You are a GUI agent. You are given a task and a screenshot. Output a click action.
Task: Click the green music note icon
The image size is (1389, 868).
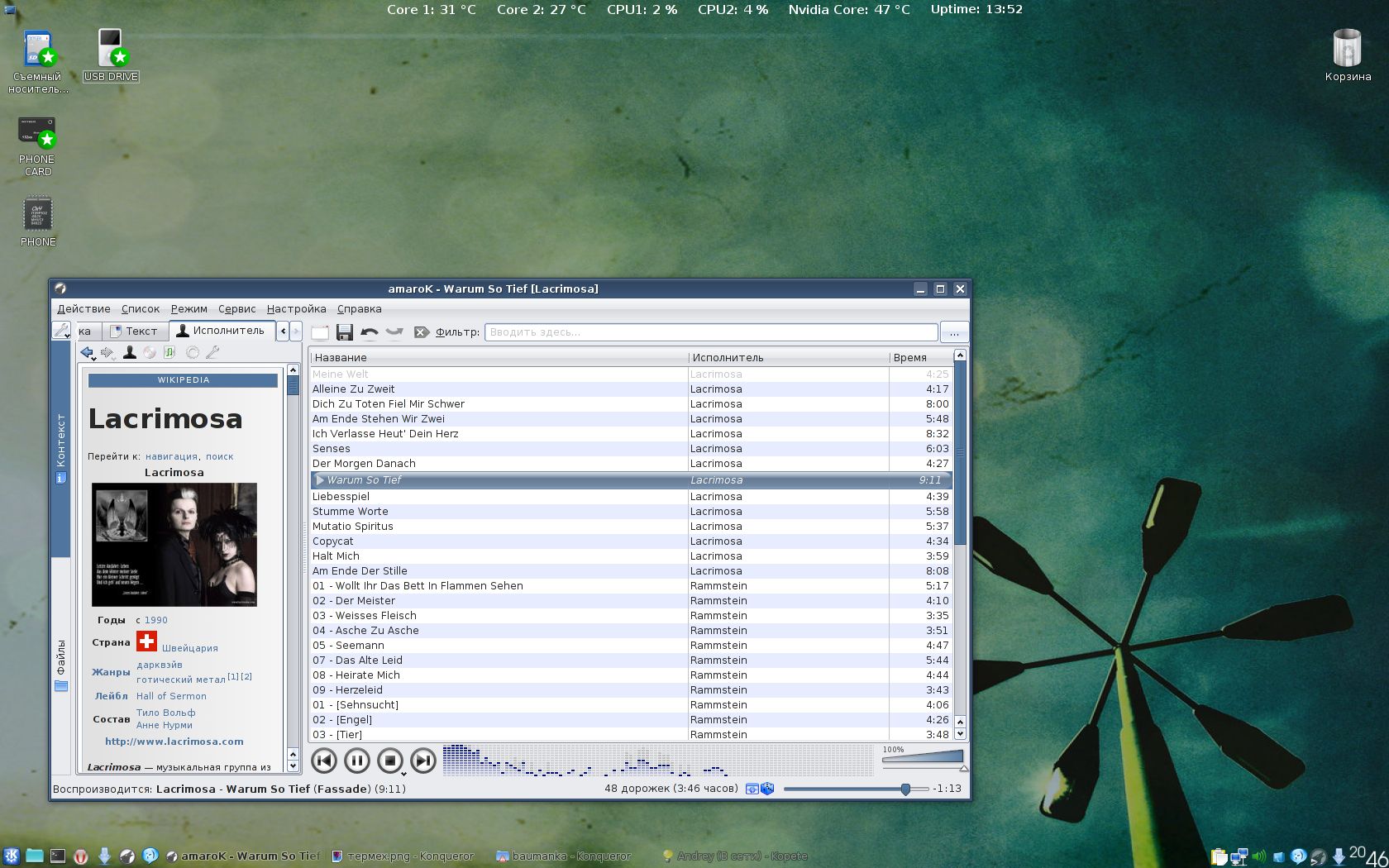point(169,353)
